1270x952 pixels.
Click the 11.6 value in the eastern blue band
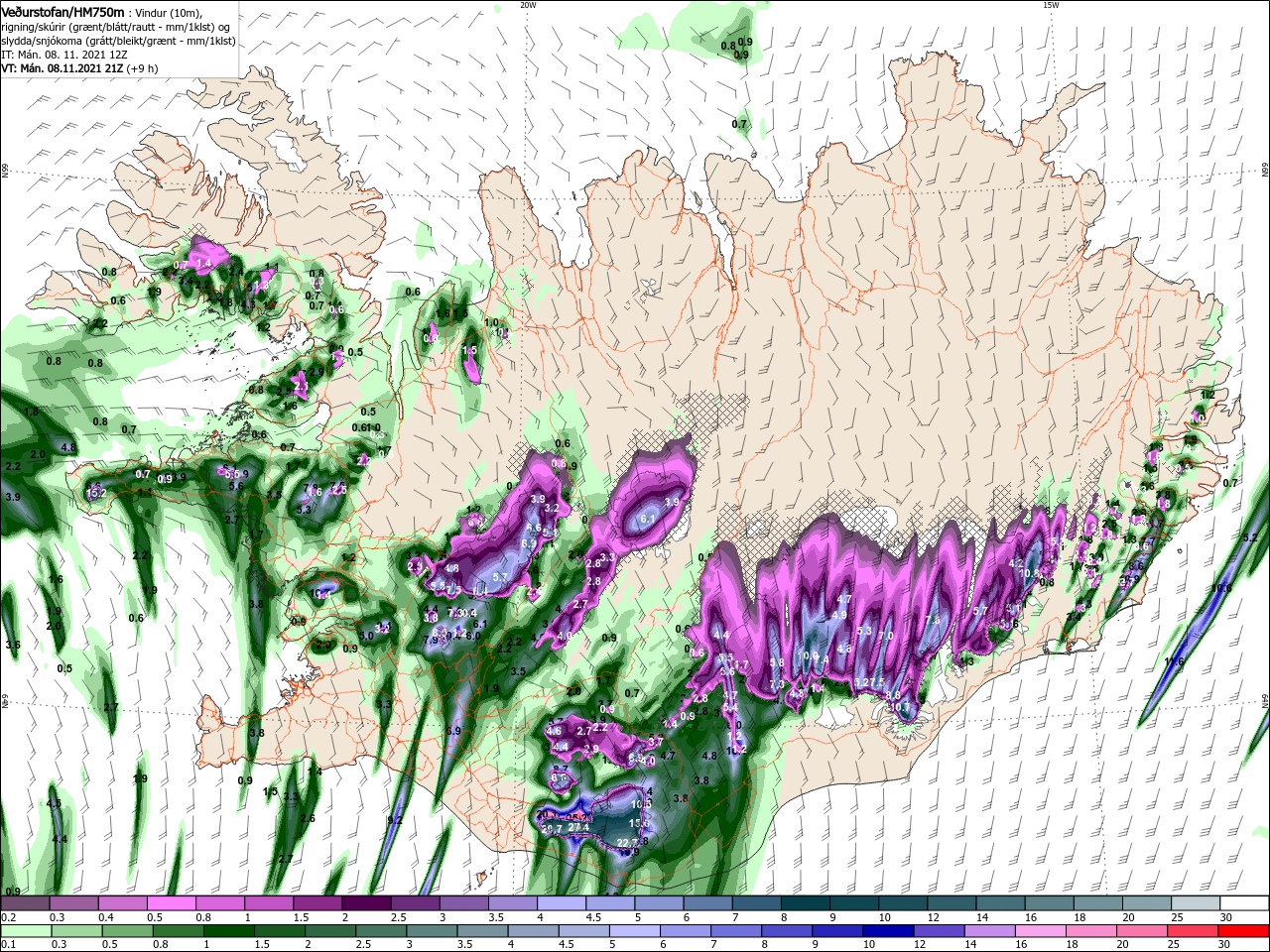point(1174,661)
